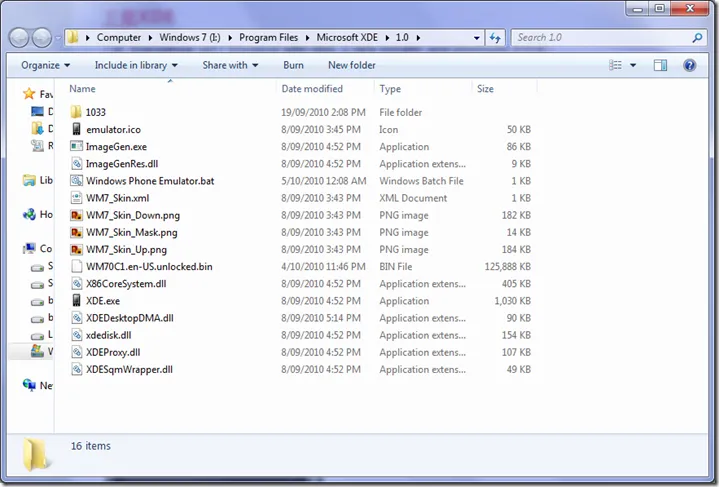719x487 pixels.
Task: Select the ImageGen.exe application icon
Action: pyautogui.click(x=76, y=146)
